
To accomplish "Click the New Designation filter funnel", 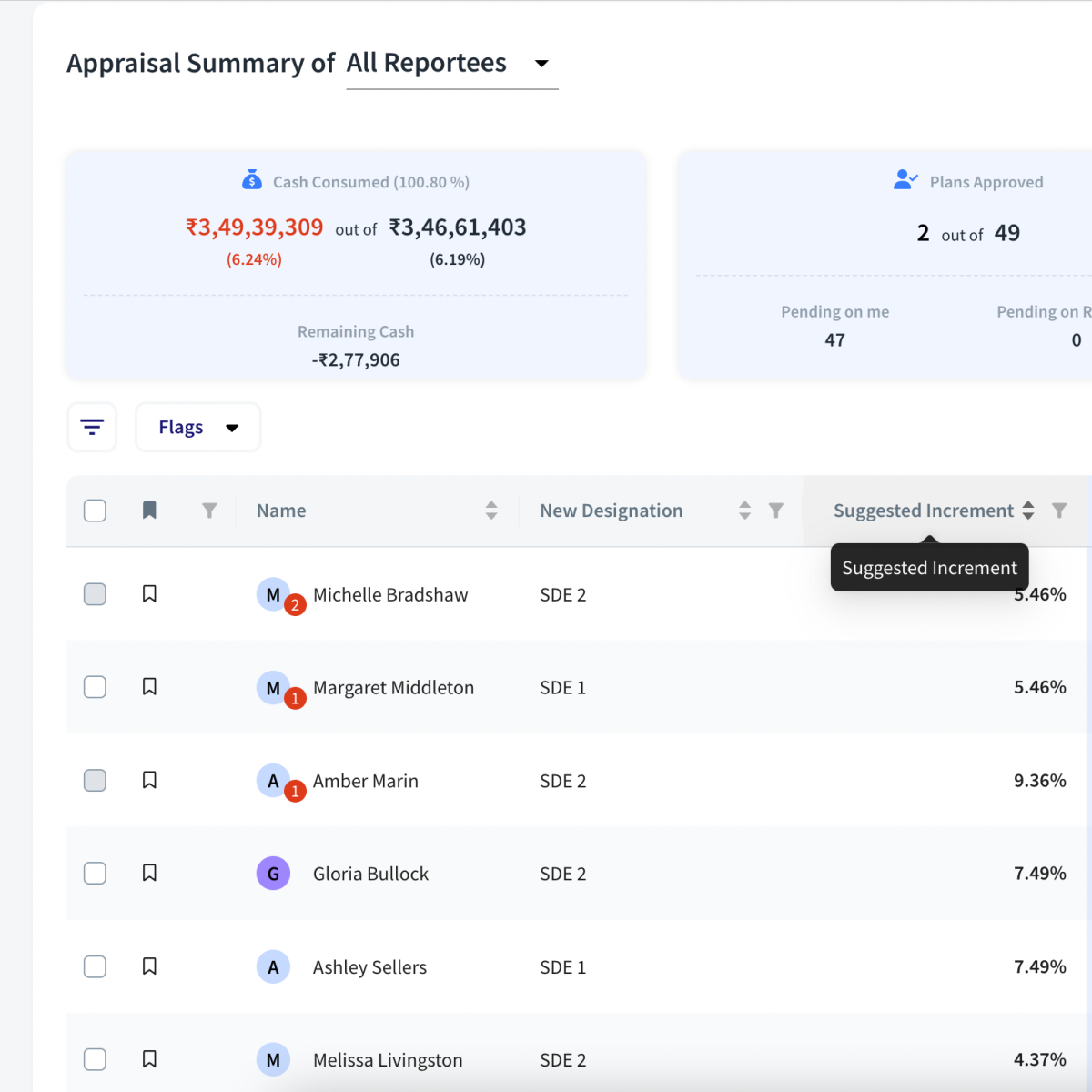I will 775,511.
